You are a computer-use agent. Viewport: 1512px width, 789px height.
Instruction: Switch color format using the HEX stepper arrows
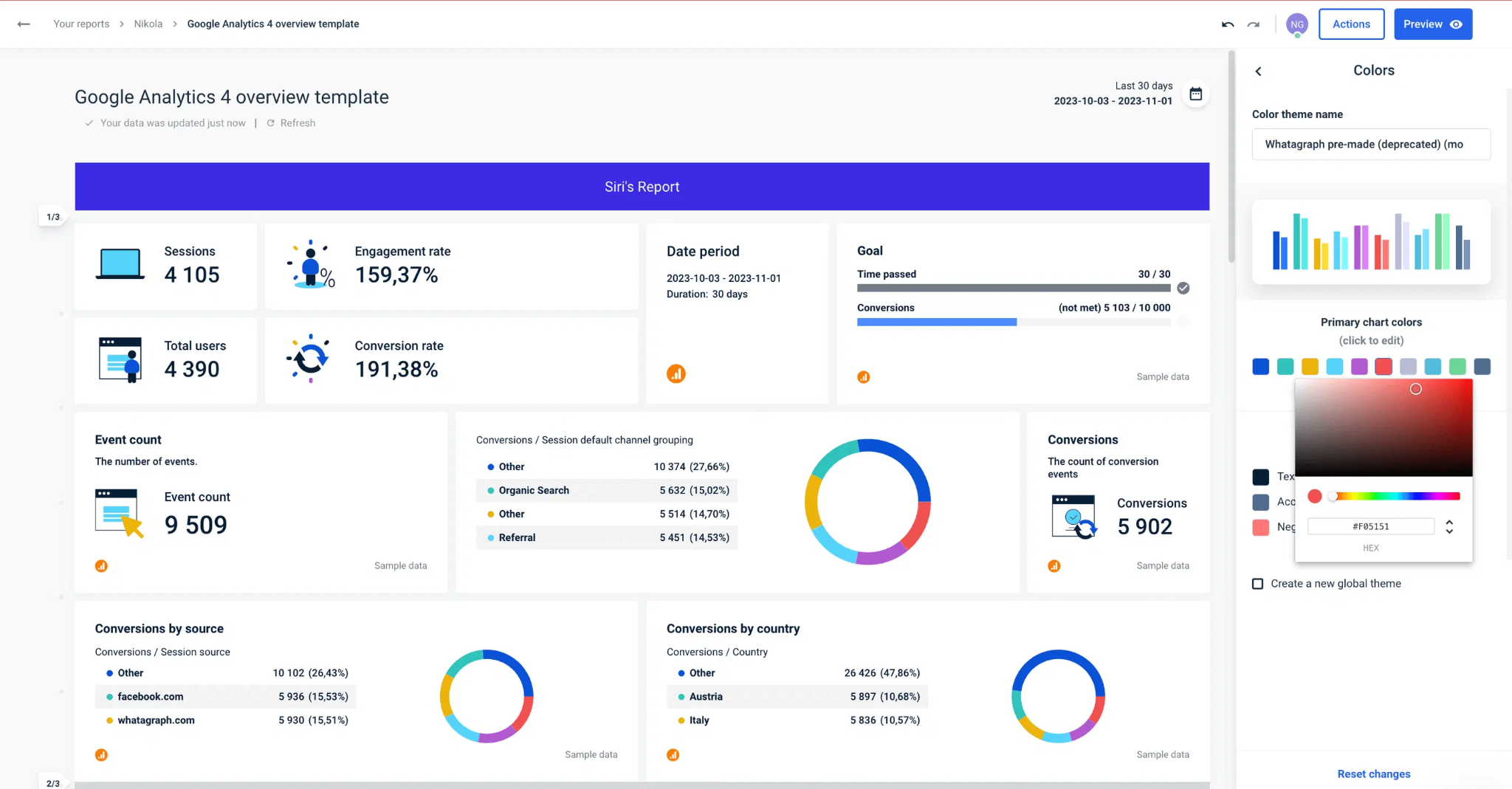1449,526
